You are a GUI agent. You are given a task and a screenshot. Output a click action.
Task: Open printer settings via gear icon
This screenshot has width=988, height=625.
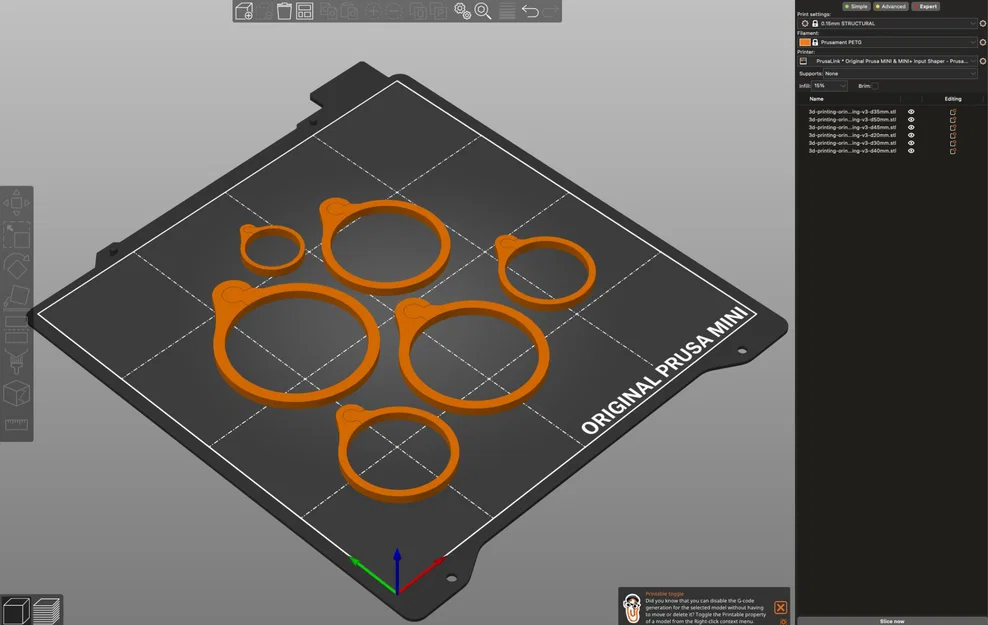(982, 61)
